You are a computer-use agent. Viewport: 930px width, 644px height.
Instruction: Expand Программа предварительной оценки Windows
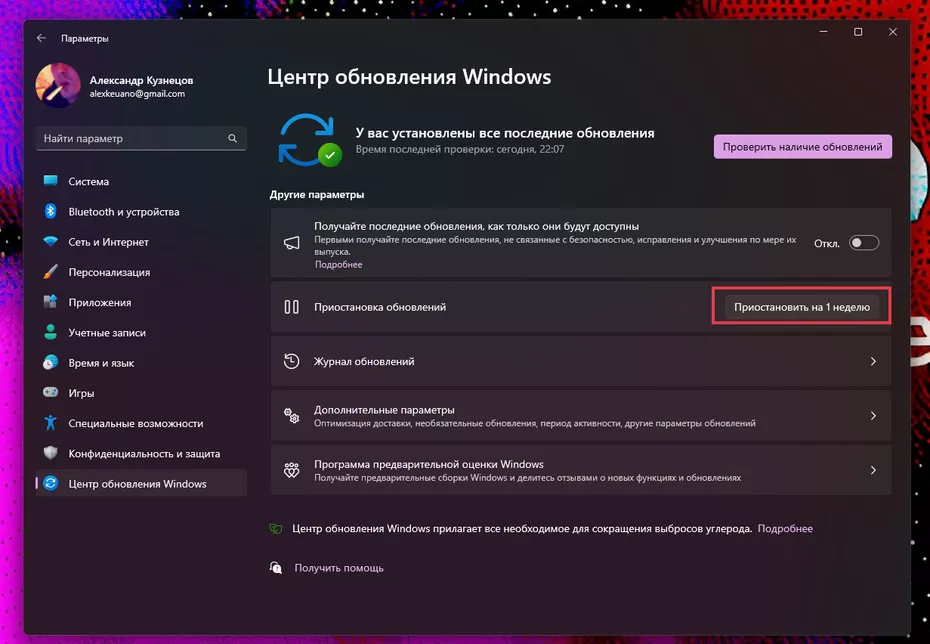[873, 470]
